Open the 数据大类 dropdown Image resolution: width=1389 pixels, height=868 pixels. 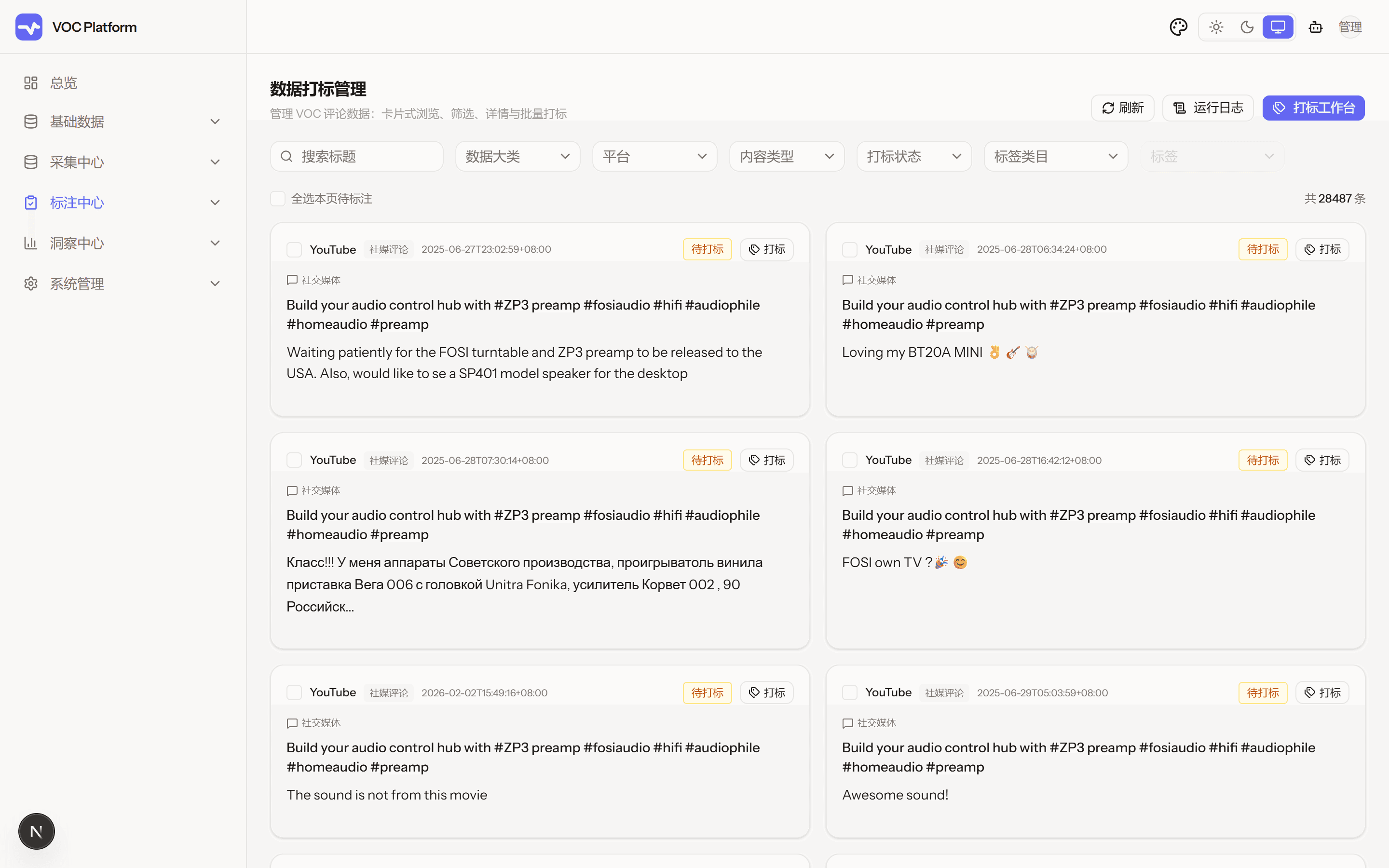point(517,156)
